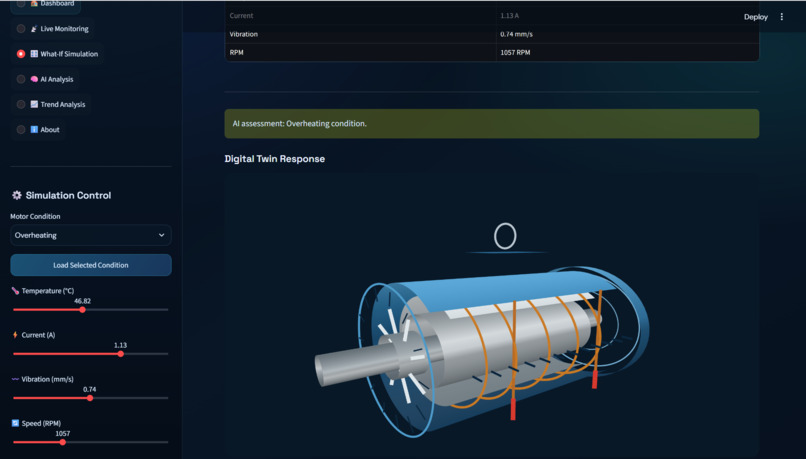806x459 pixels.
Task: Select the AI Analysis radio button
Action: pos(21,79)
